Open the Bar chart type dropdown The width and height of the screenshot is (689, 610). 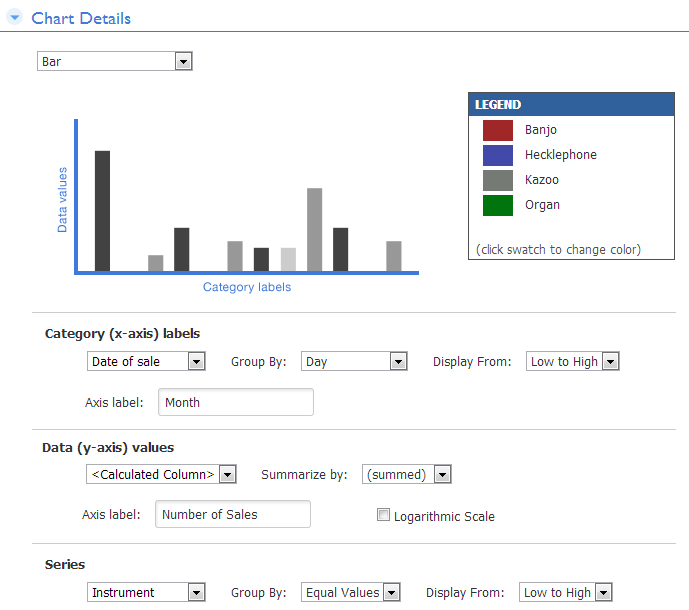pyautogui.click(x=115, y=61)
